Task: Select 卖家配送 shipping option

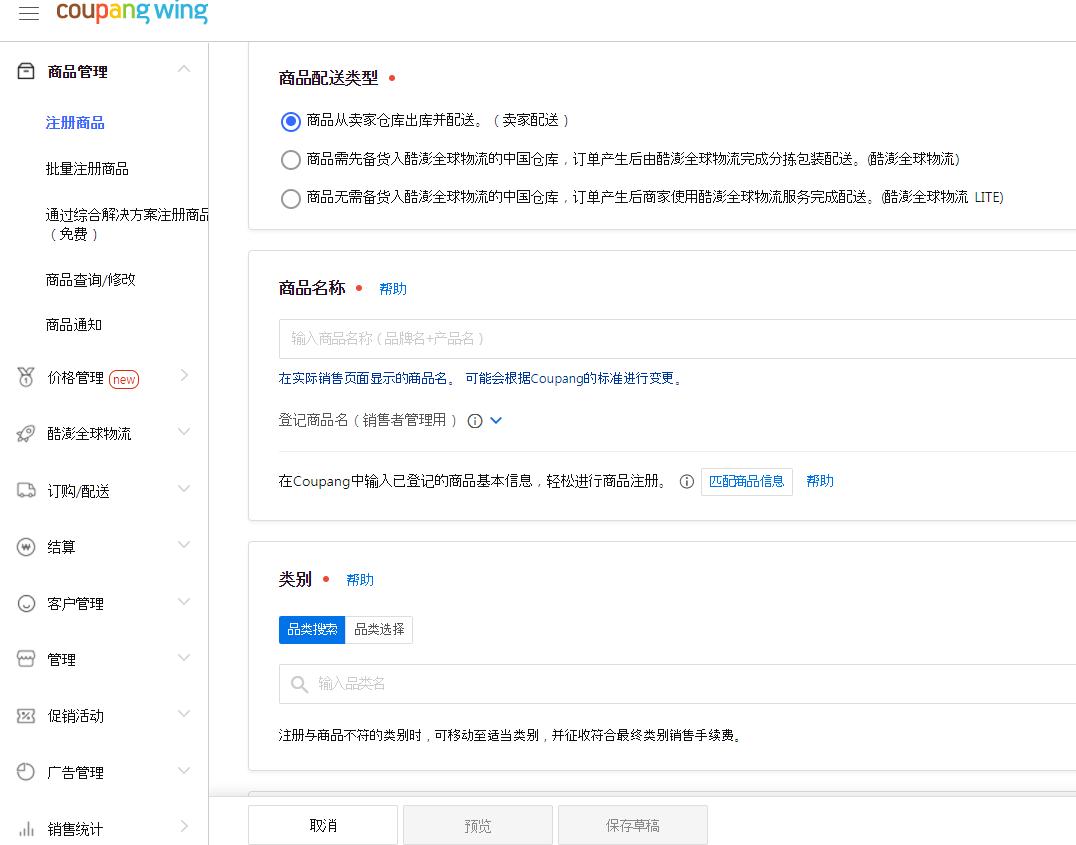Action: [290, 121]
